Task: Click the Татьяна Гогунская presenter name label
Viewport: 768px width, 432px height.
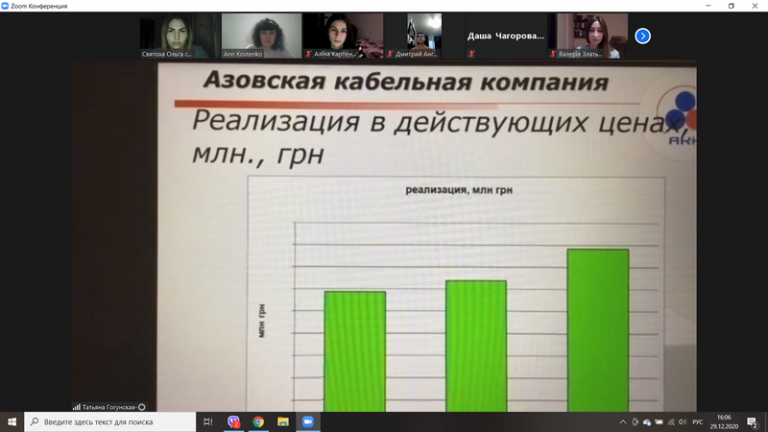Action: click(109, 407)
